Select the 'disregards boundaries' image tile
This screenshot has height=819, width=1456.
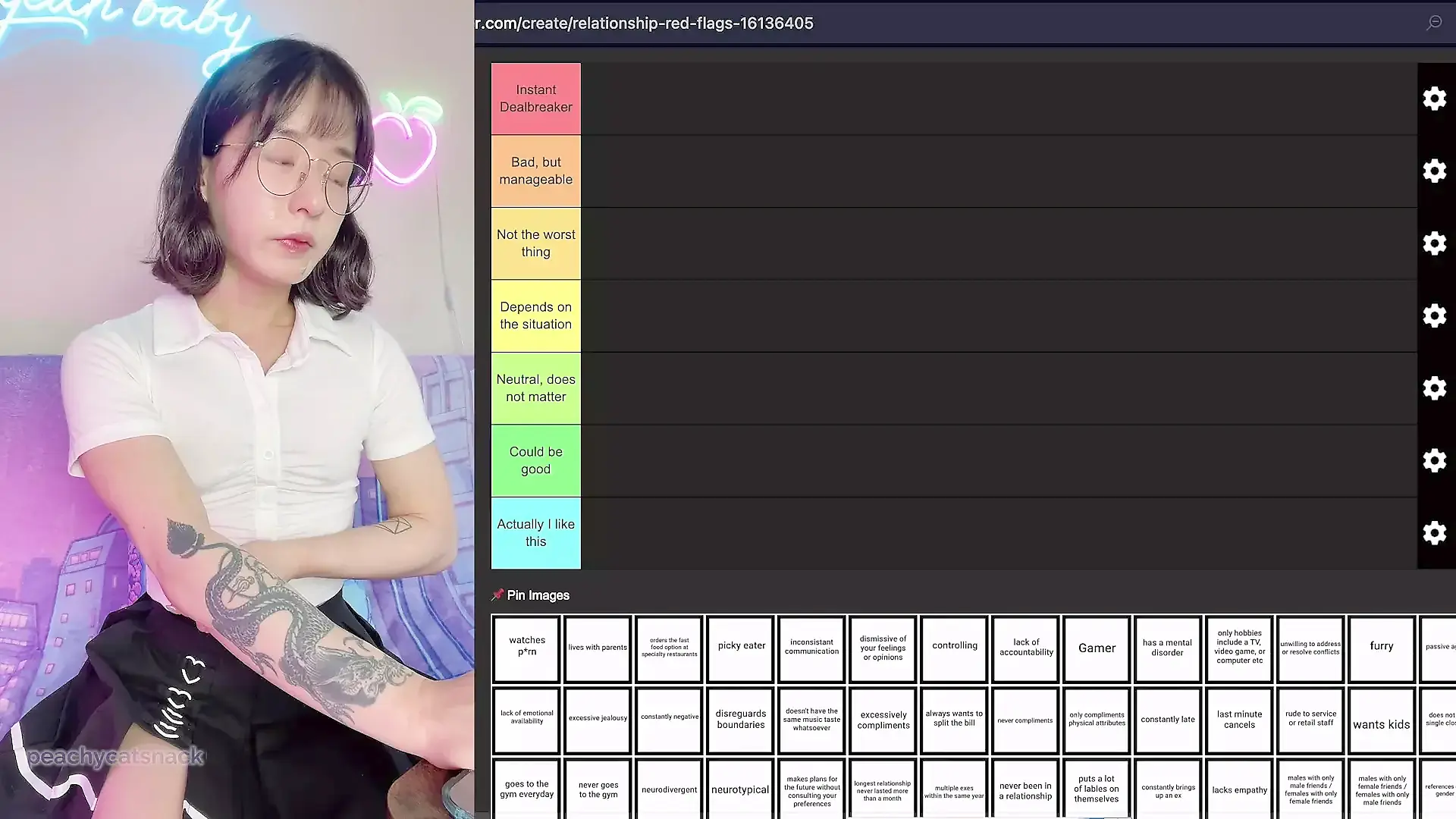(740, 720)
